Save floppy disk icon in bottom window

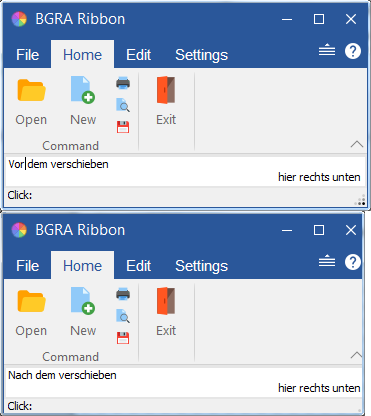[x=123, y=338]
